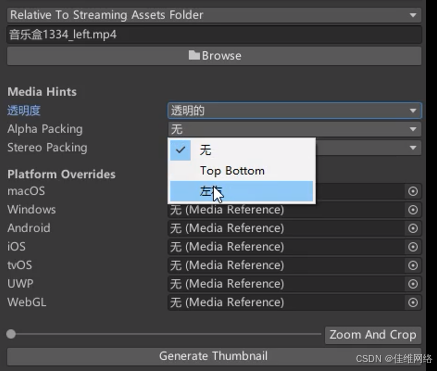Open object picker for Android override

point(413,228)
